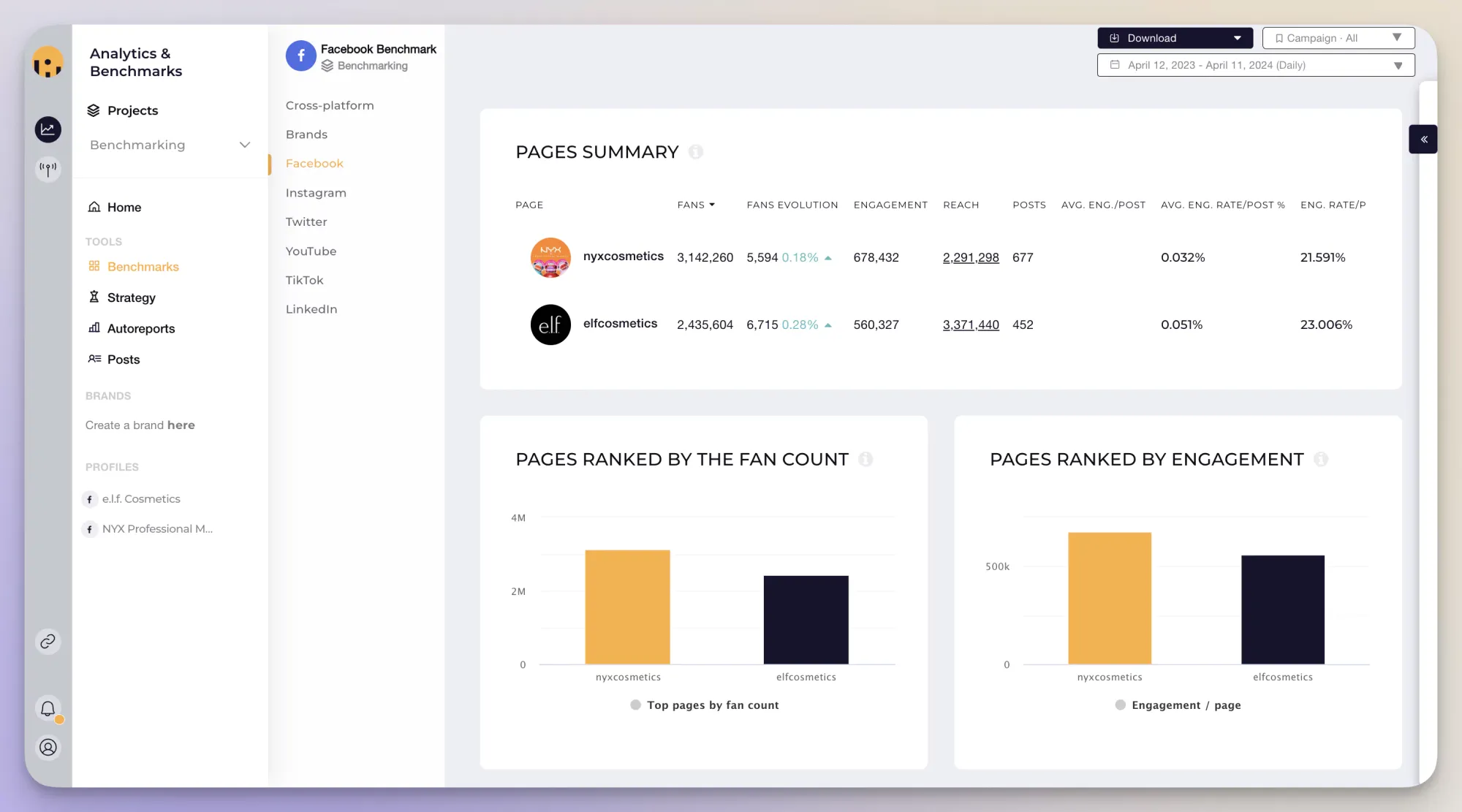This screenshot has height=812, width=1462.
Task: Click the Benchmarks icon in sidebar
Action: pyautogui.click(x=93, y=266)
